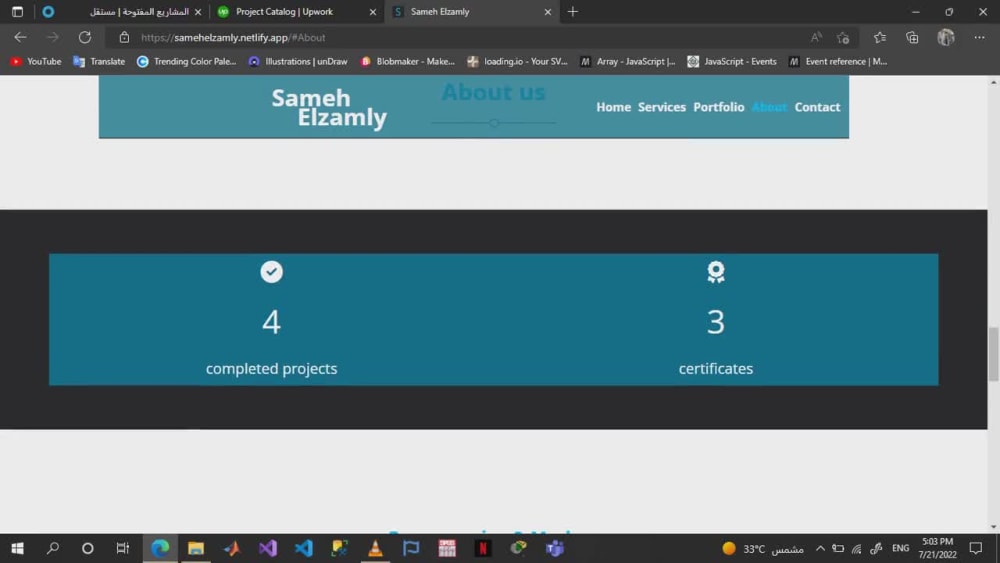Open the YouTube bookmark
The height and width of the screenshot is (563, 1000).
(36, 61)
